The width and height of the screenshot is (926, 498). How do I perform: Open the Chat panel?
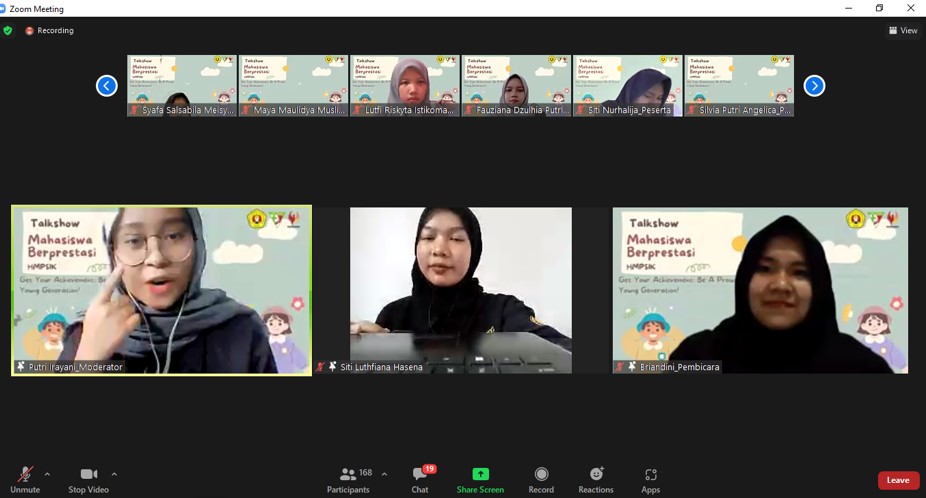[420, 479]
